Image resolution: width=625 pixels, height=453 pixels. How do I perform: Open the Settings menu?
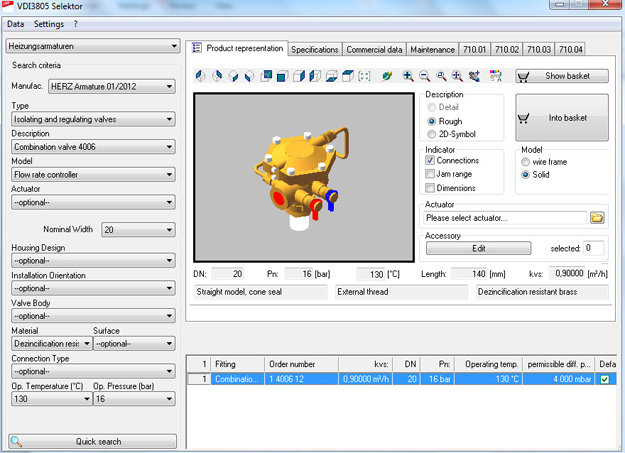coord(47,23)
